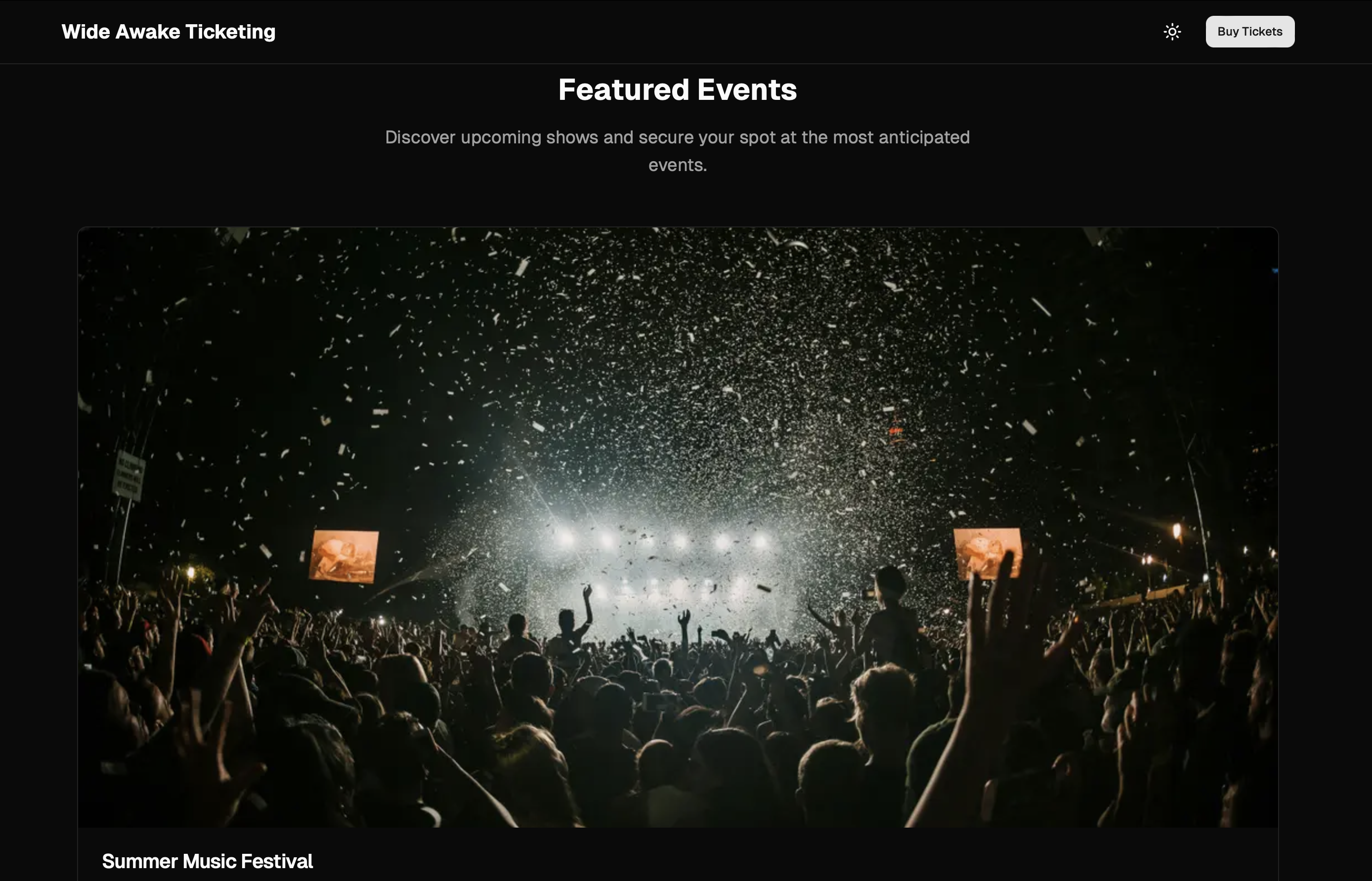Click the word 'Ticketing' in the logo
Viewport: 1372px width, 881px height.
click(230, 32)
